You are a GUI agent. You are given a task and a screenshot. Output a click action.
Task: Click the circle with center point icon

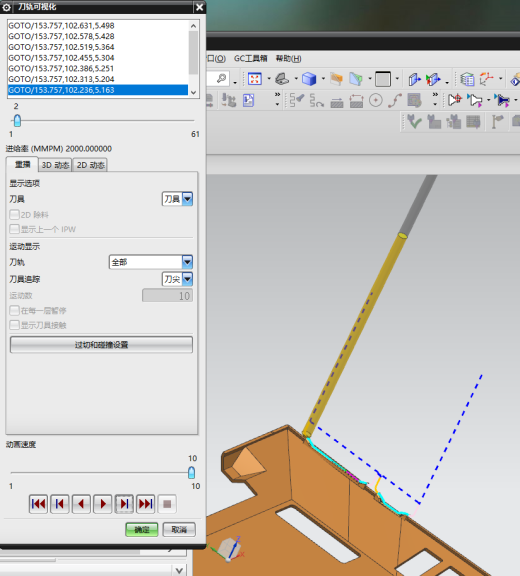pos(376,100)
